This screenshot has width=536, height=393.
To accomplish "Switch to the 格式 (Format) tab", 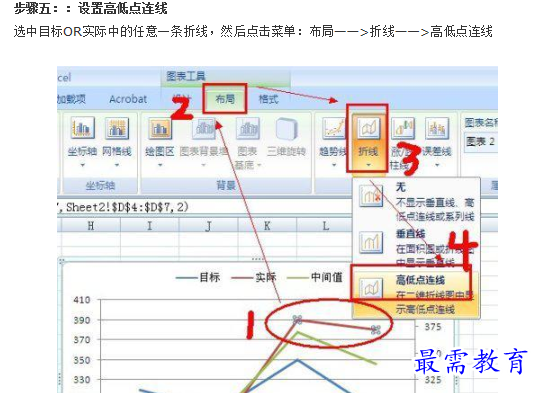I will tap(268, 99).
